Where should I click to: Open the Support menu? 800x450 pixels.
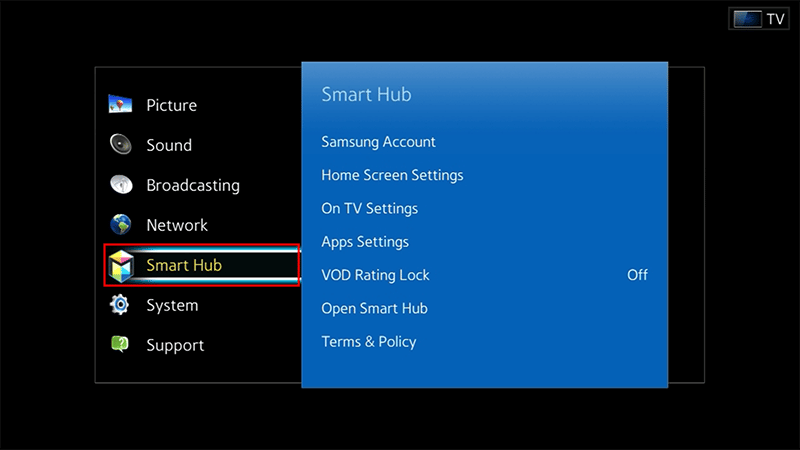[175, 345]
